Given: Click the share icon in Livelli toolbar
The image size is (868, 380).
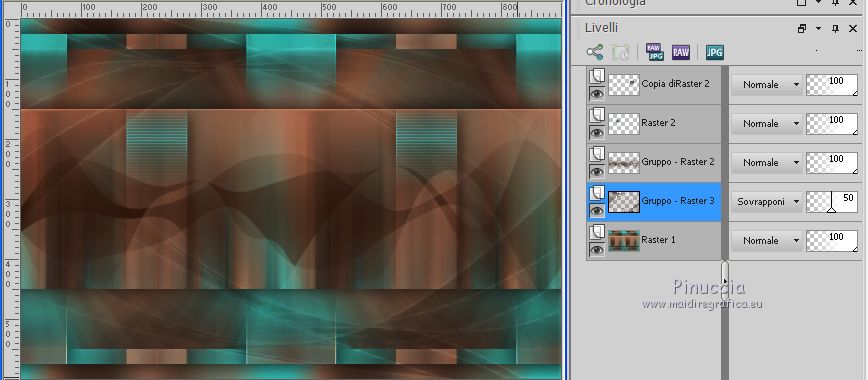Looking at the screenshot, I should (x=595, y=53).
